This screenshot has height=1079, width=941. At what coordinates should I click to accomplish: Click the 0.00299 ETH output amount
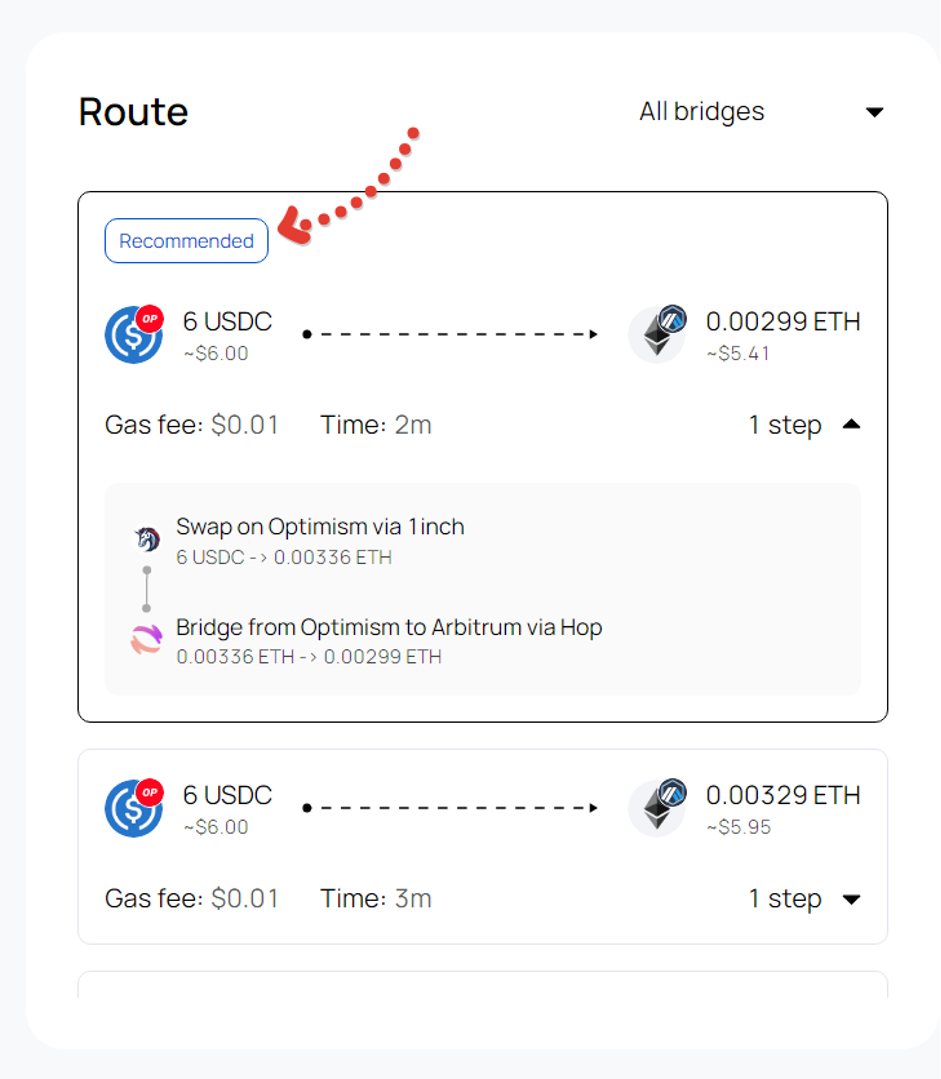point(782,322)
